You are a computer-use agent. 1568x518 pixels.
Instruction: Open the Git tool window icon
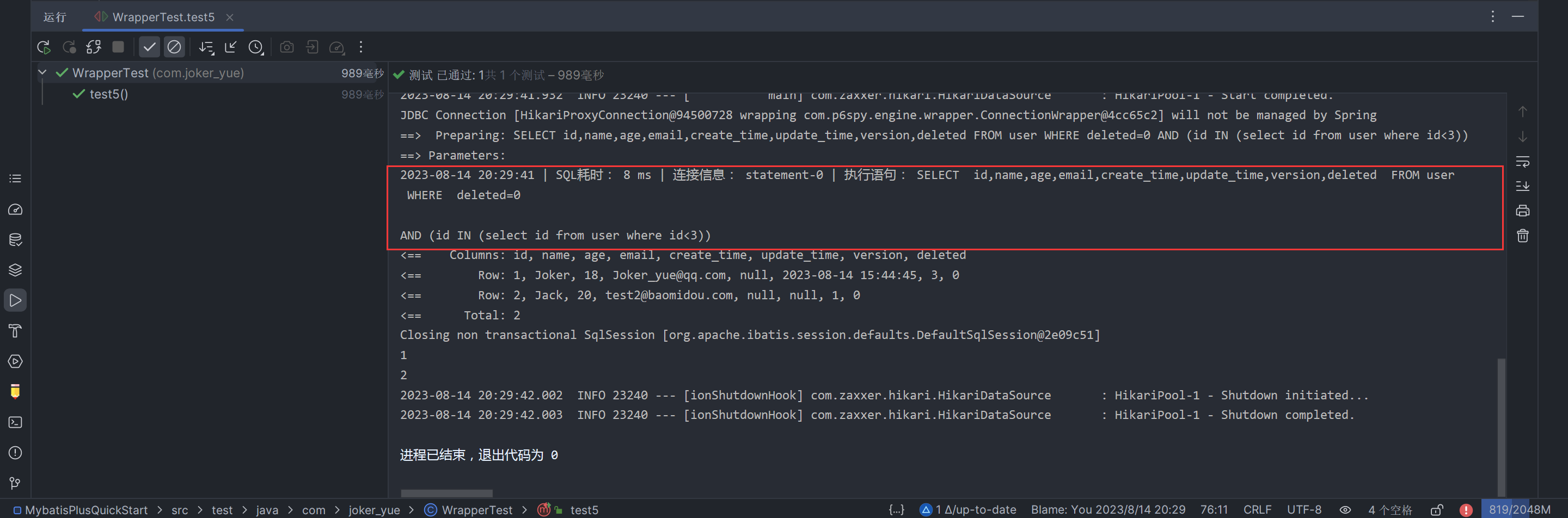pos(15,483)
